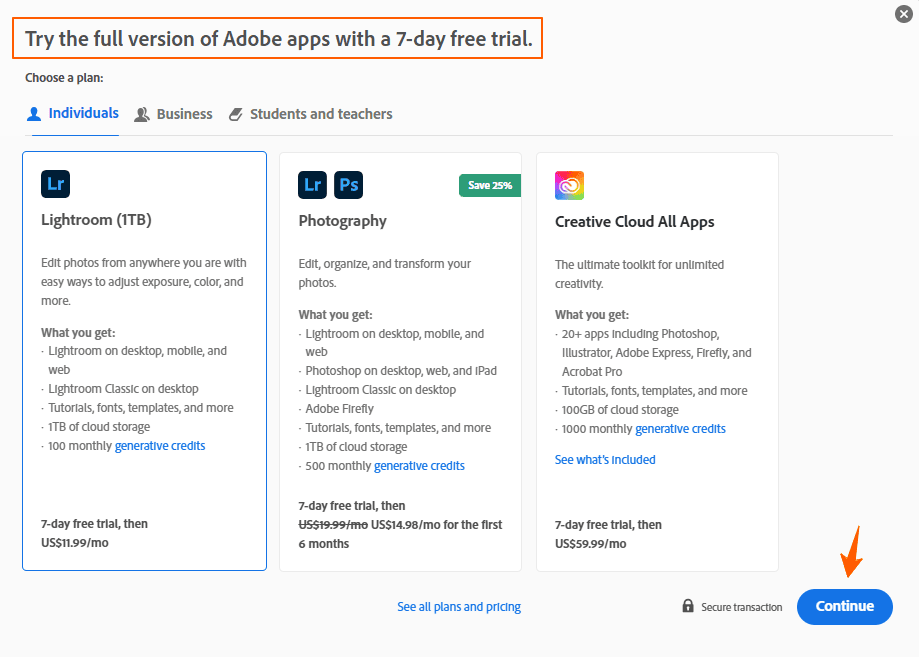The image size is (919, 657).
Task: Click the 7-day free trial headline
Action: click(278, 39)
